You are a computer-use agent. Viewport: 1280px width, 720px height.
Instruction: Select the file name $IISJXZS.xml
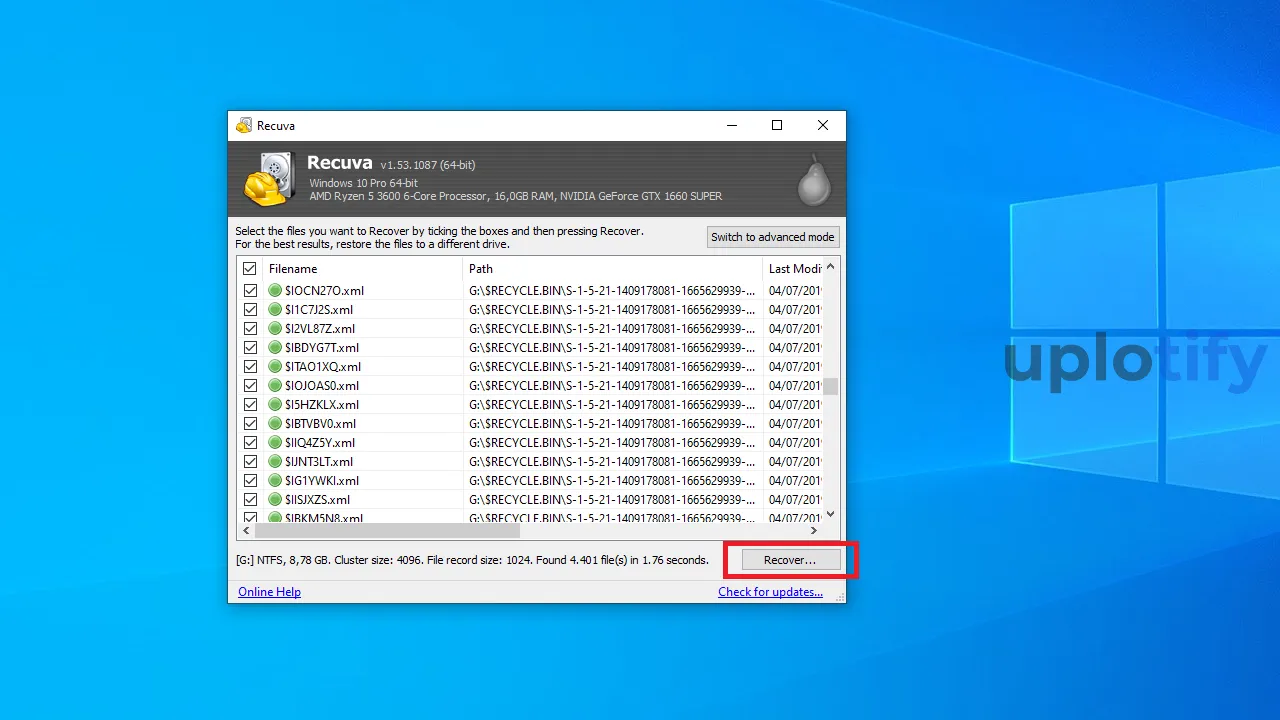317,500
